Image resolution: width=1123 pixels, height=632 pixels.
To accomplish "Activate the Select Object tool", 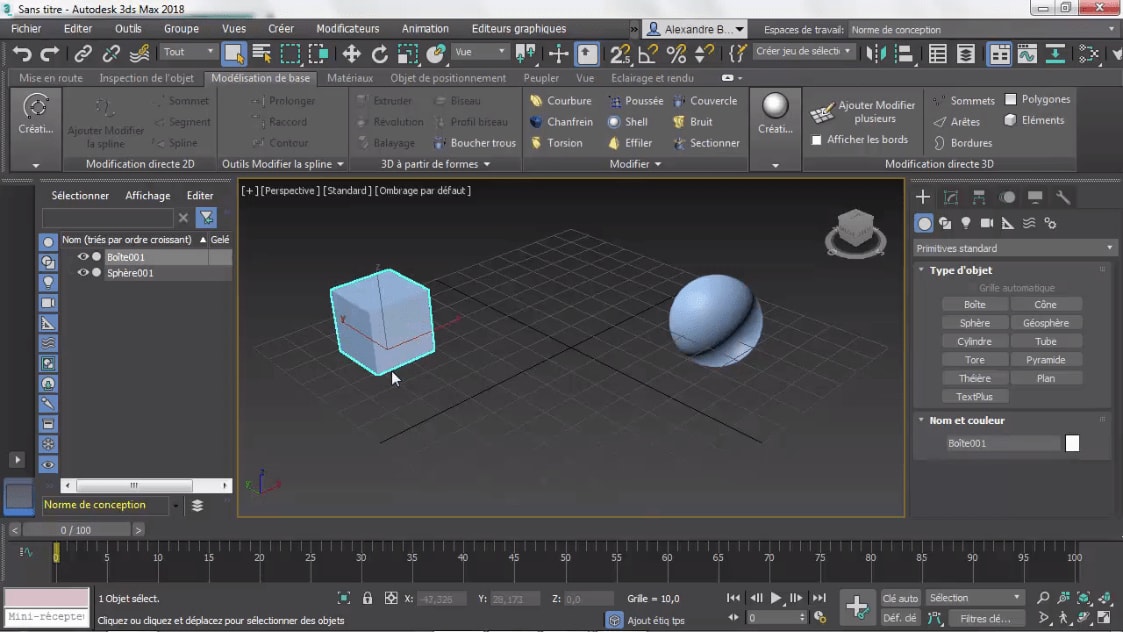I will click(233, 53).
